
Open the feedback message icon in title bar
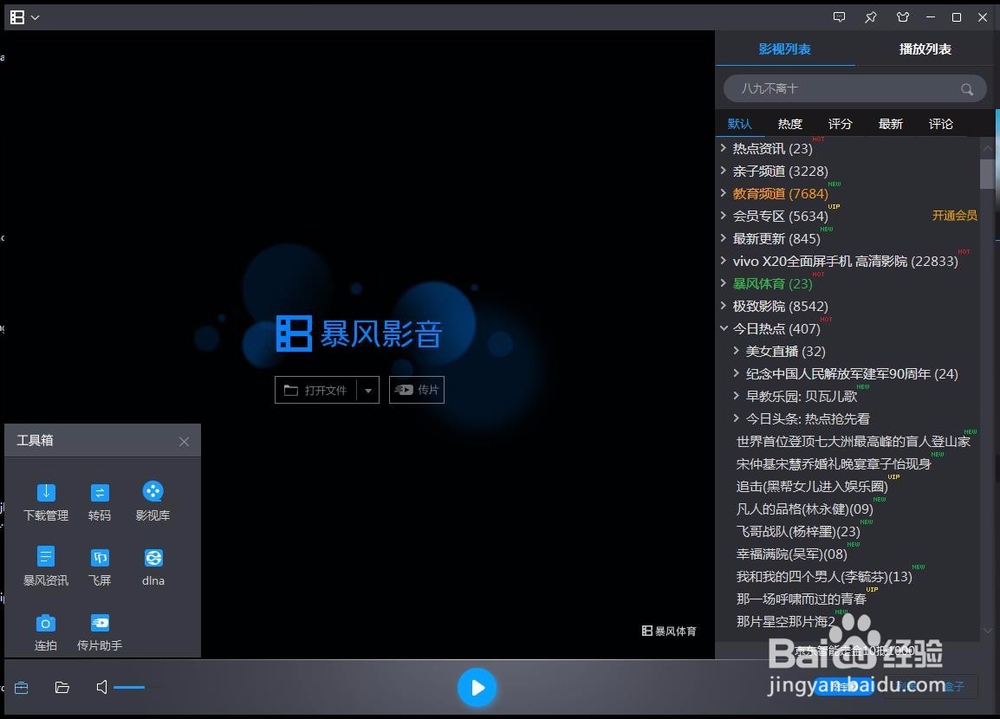click(839, 17)
